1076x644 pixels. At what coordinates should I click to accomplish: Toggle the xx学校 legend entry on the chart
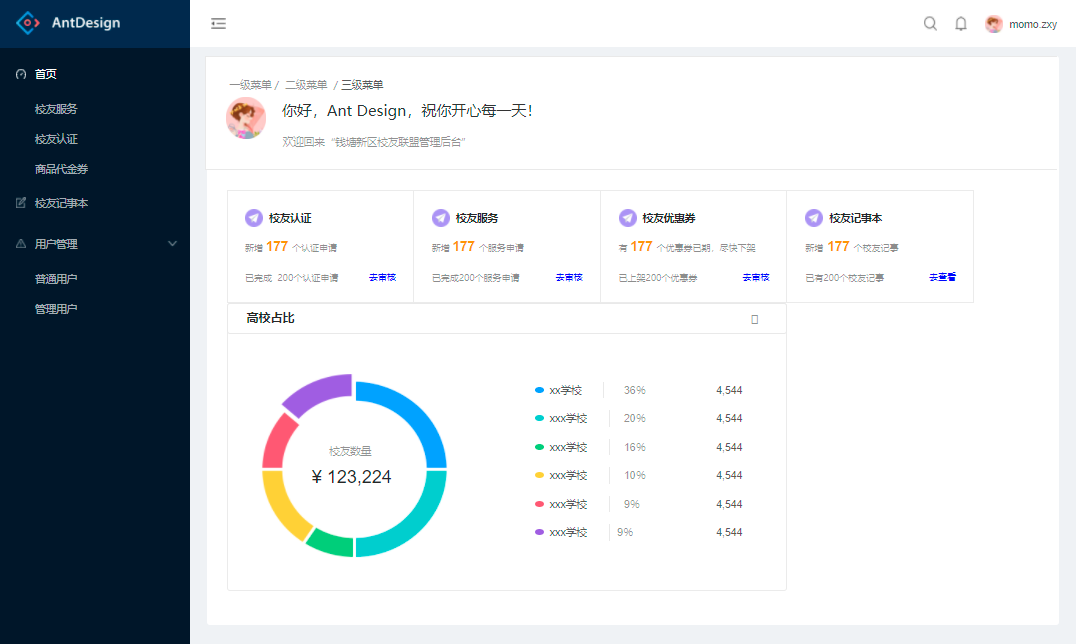pos(561,390)
